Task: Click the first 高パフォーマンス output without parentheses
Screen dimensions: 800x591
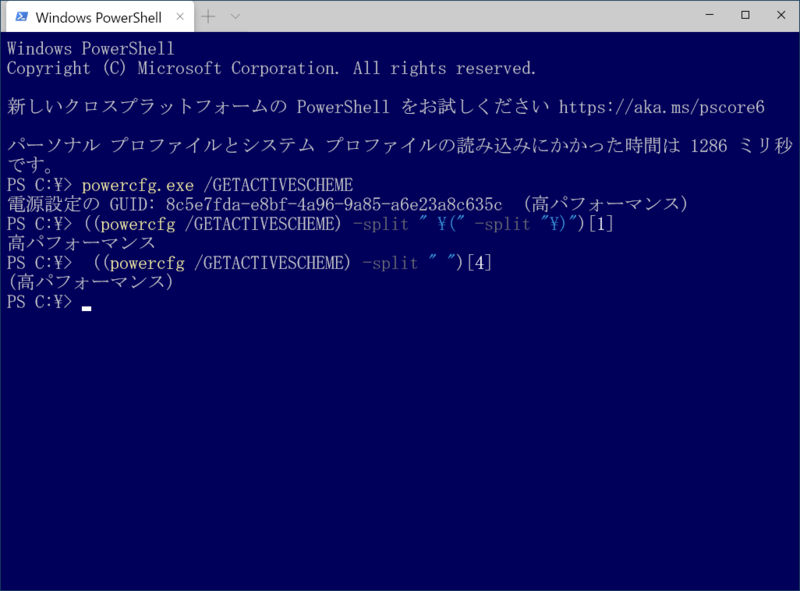Action: [81, 243]
